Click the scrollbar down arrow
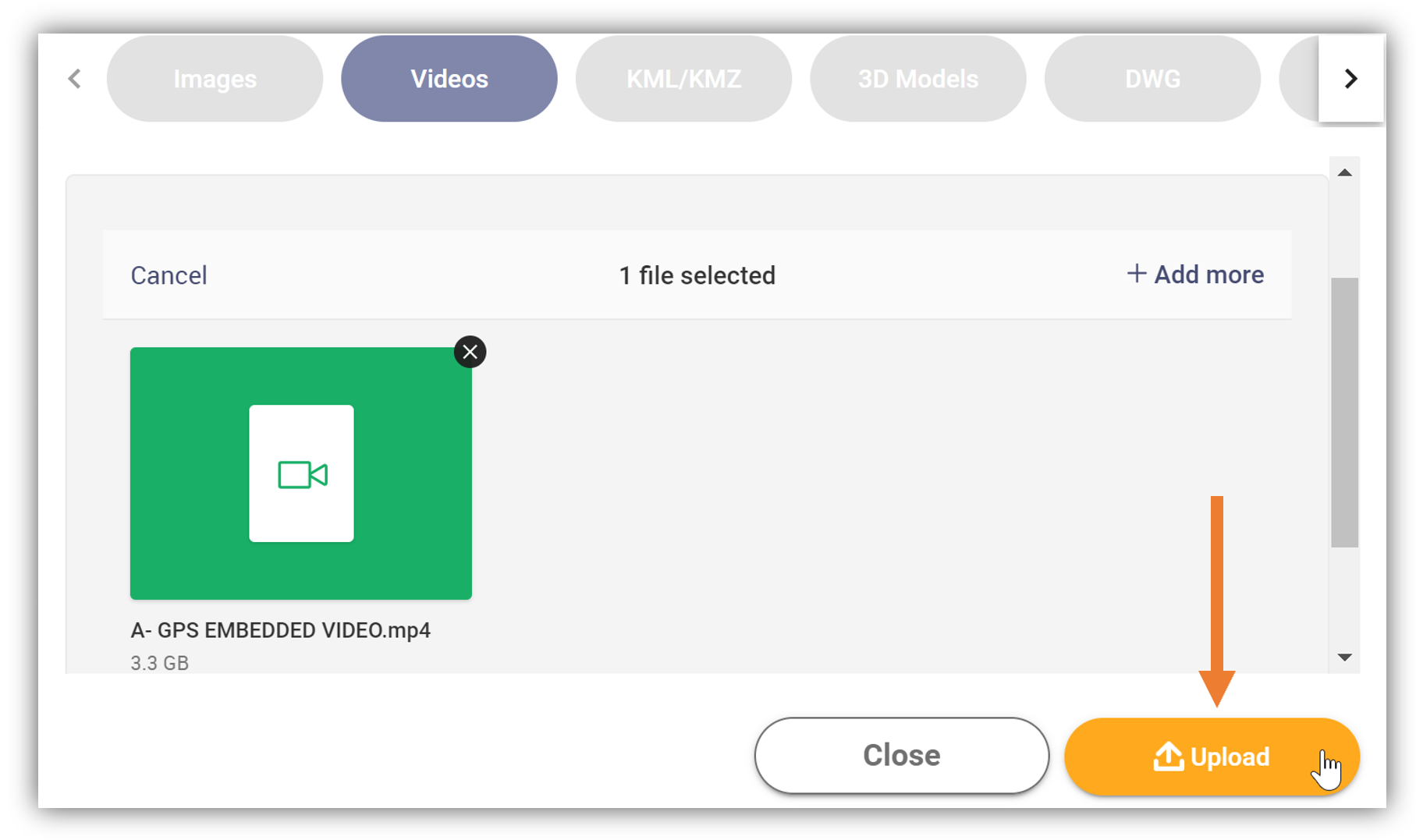Screen dimensions: 1416x840 point(1344,657)
